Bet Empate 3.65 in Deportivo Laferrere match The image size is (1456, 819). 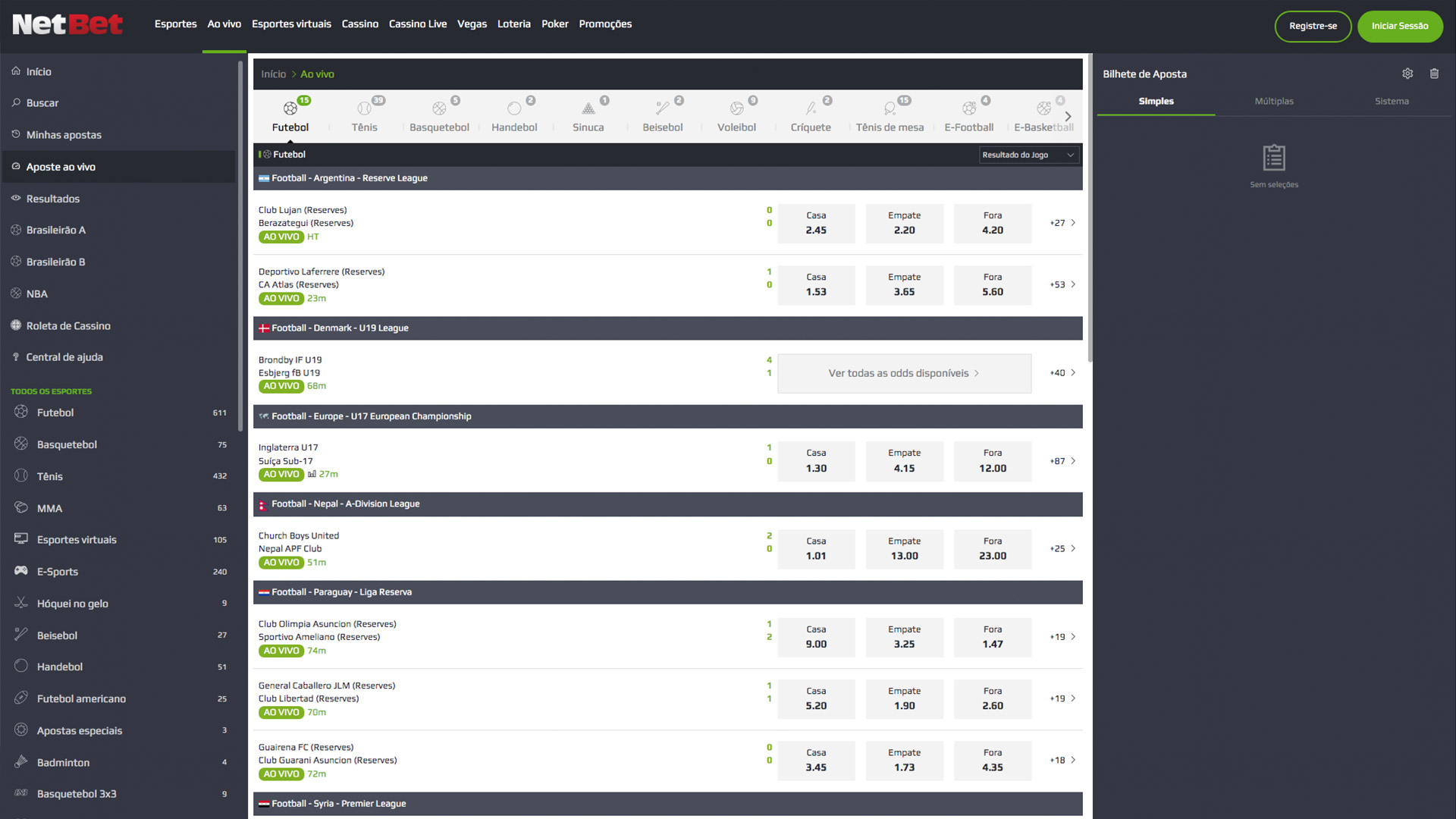(x=904, y=284)
